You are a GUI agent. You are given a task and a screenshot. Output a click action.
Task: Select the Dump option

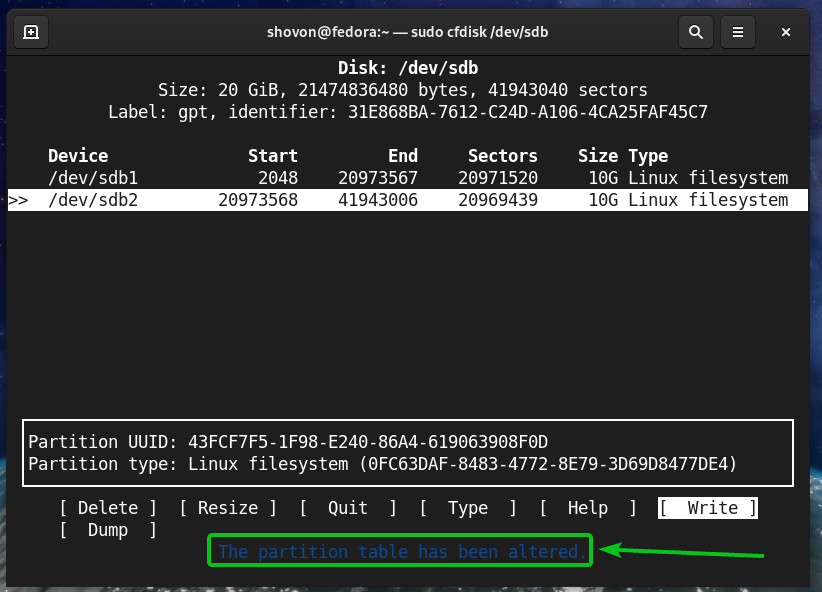pyautogui.click(x=108, y=530)
